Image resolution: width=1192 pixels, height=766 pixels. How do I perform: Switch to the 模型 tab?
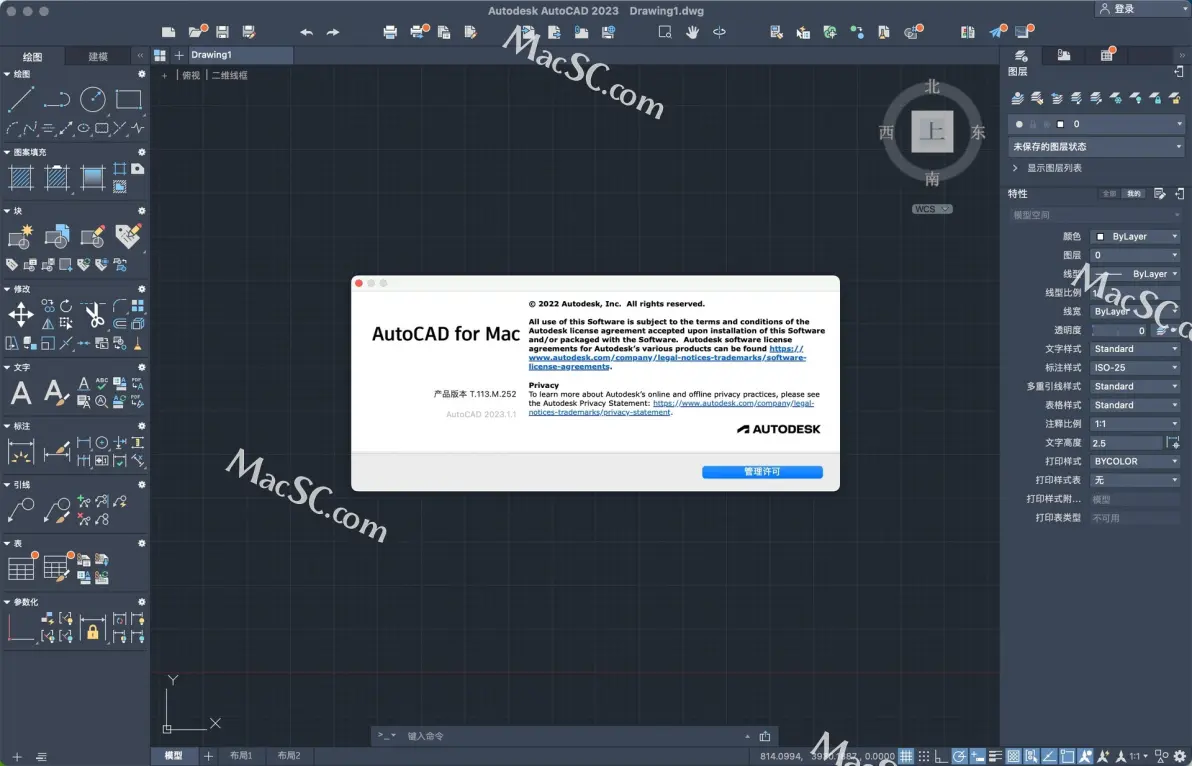(x=173, y=755)
